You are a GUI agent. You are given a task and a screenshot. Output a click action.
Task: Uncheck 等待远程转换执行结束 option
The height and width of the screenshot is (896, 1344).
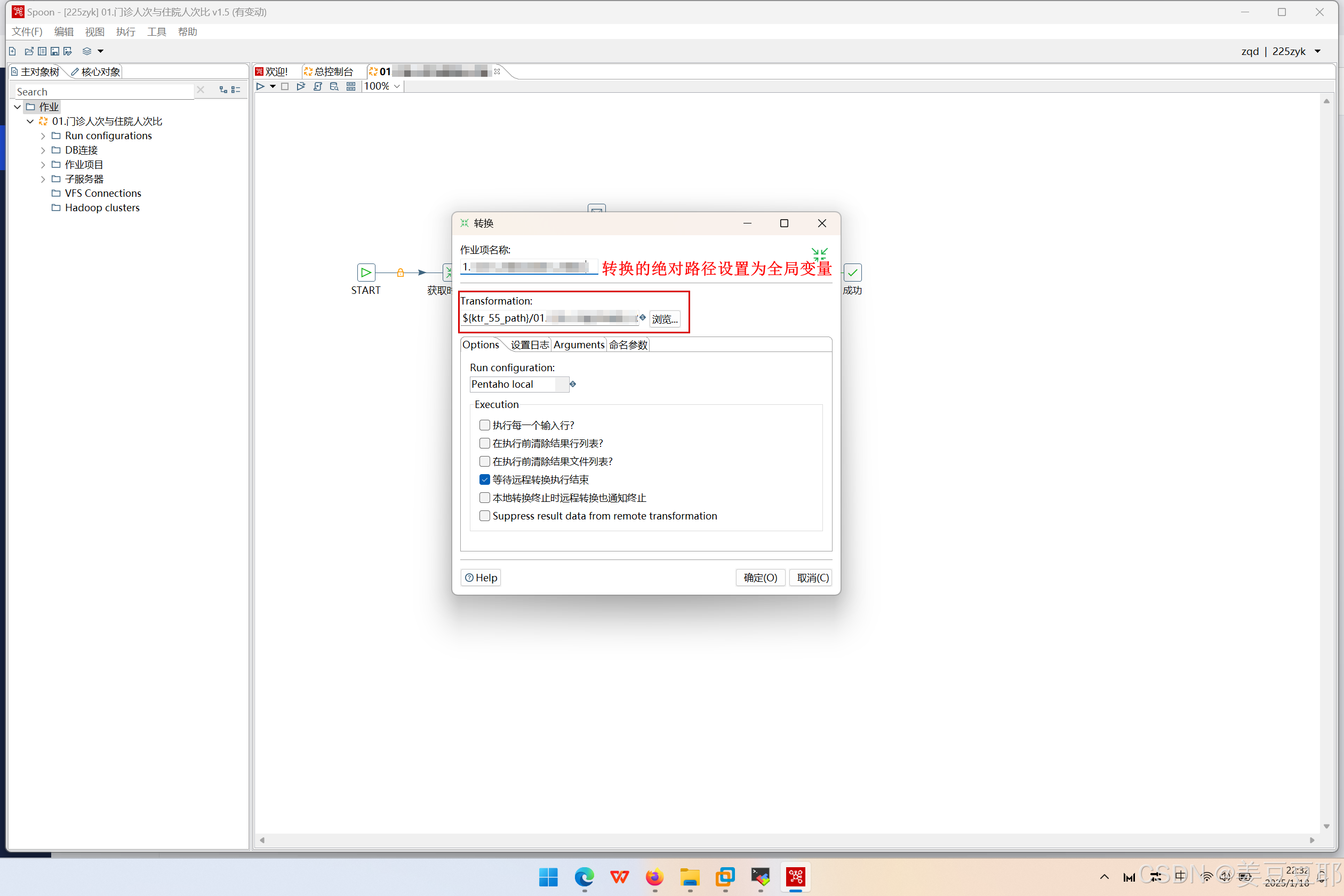485,479
